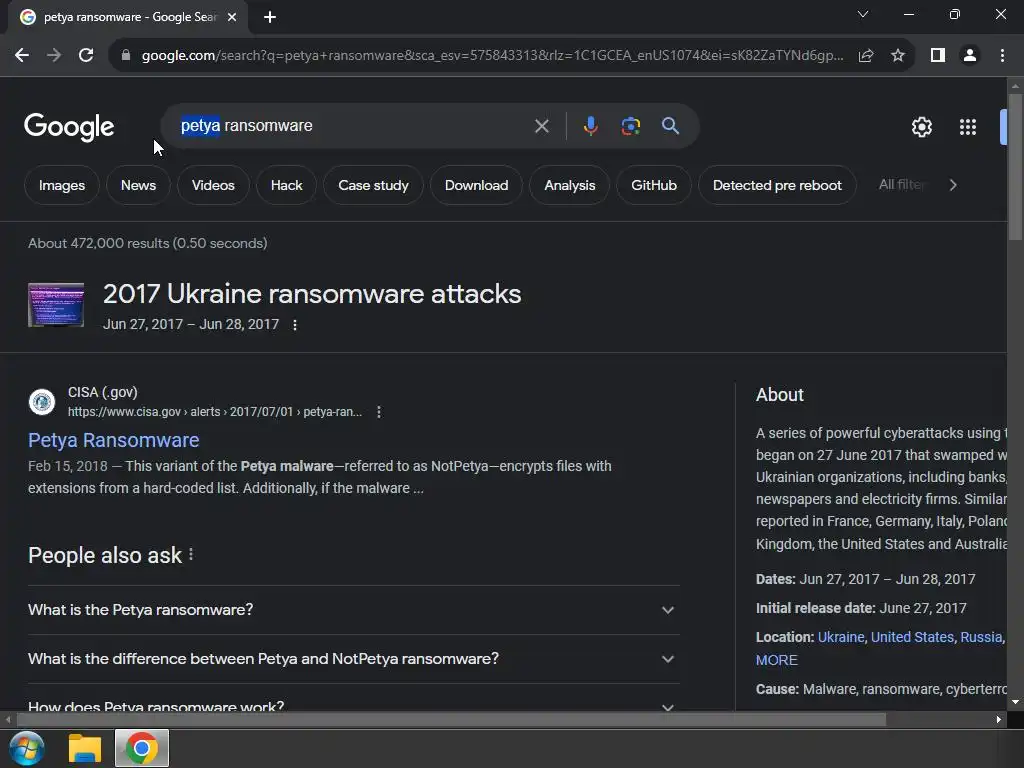The height and width of the screenshot is (768, 1024).
Task: Click the CISA site favicon
Action: 42,402
